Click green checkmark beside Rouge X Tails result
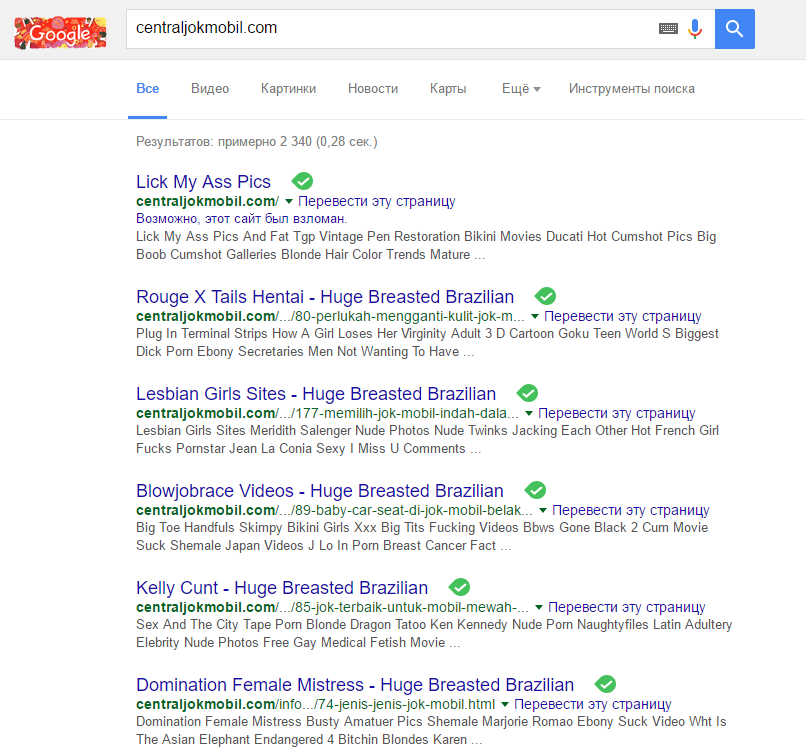The image size is (806, 752). (545, 296)
